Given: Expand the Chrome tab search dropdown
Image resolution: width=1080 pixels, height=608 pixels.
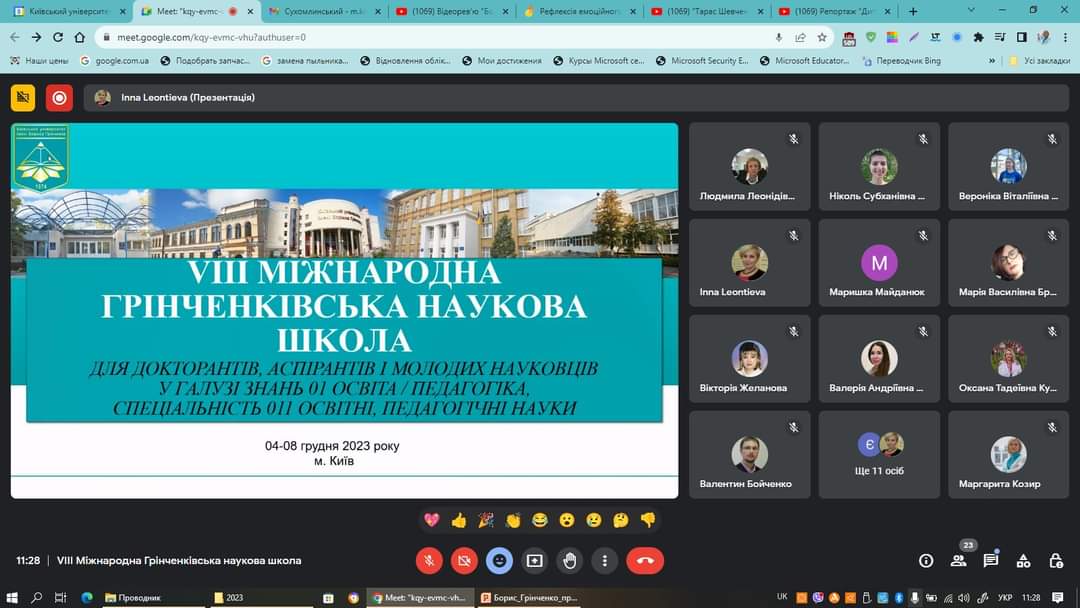Looking at the screenshot, I should (x=974, y=11).
